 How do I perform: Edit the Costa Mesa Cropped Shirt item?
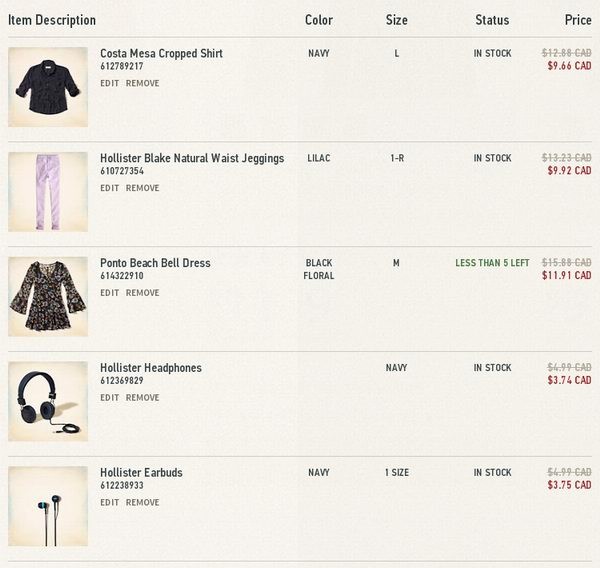point(109,83)
